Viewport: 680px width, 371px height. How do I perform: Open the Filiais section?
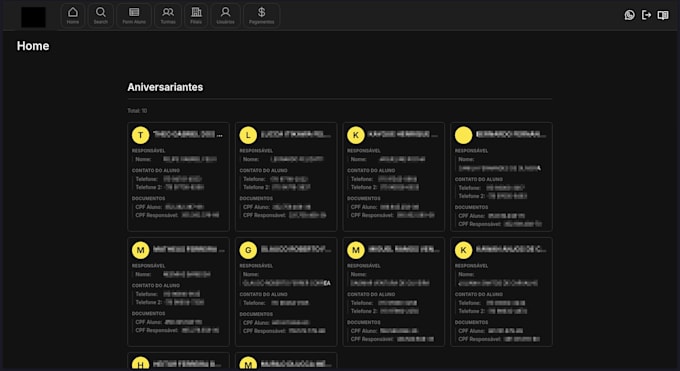point(196,16)
